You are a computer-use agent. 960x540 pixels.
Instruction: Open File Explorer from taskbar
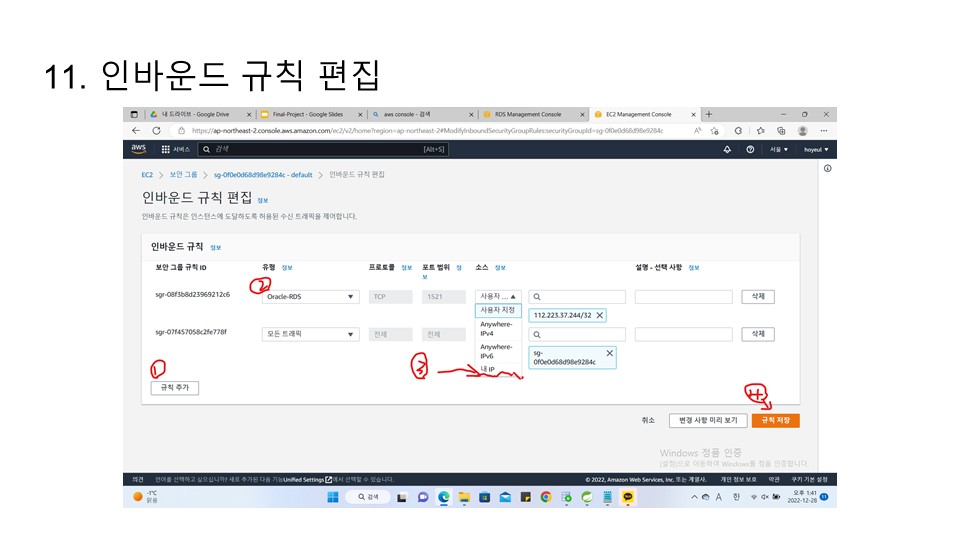coord(464,497)
